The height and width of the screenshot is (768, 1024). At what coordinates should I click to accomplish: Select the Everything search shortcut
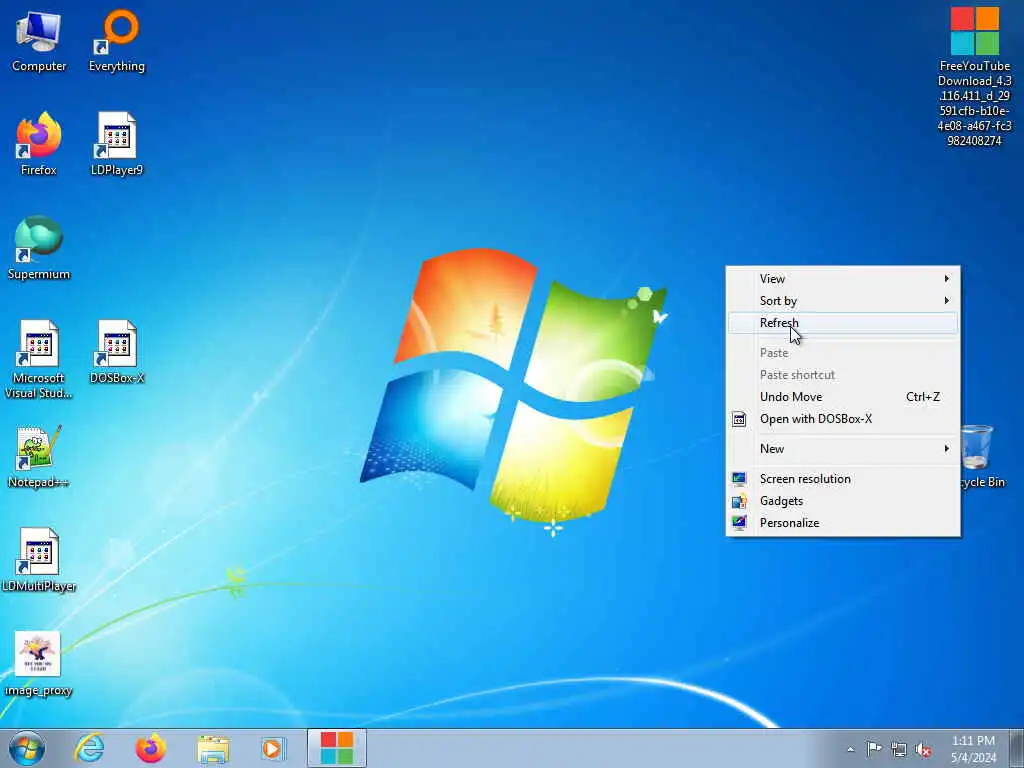point(117,40)
